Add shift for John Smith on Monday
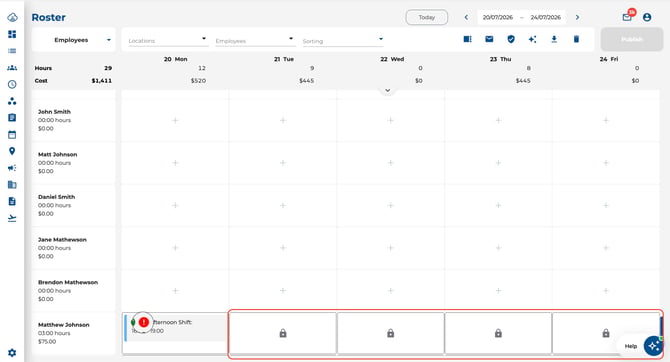670x362 pixels. (x=175, y=121)
